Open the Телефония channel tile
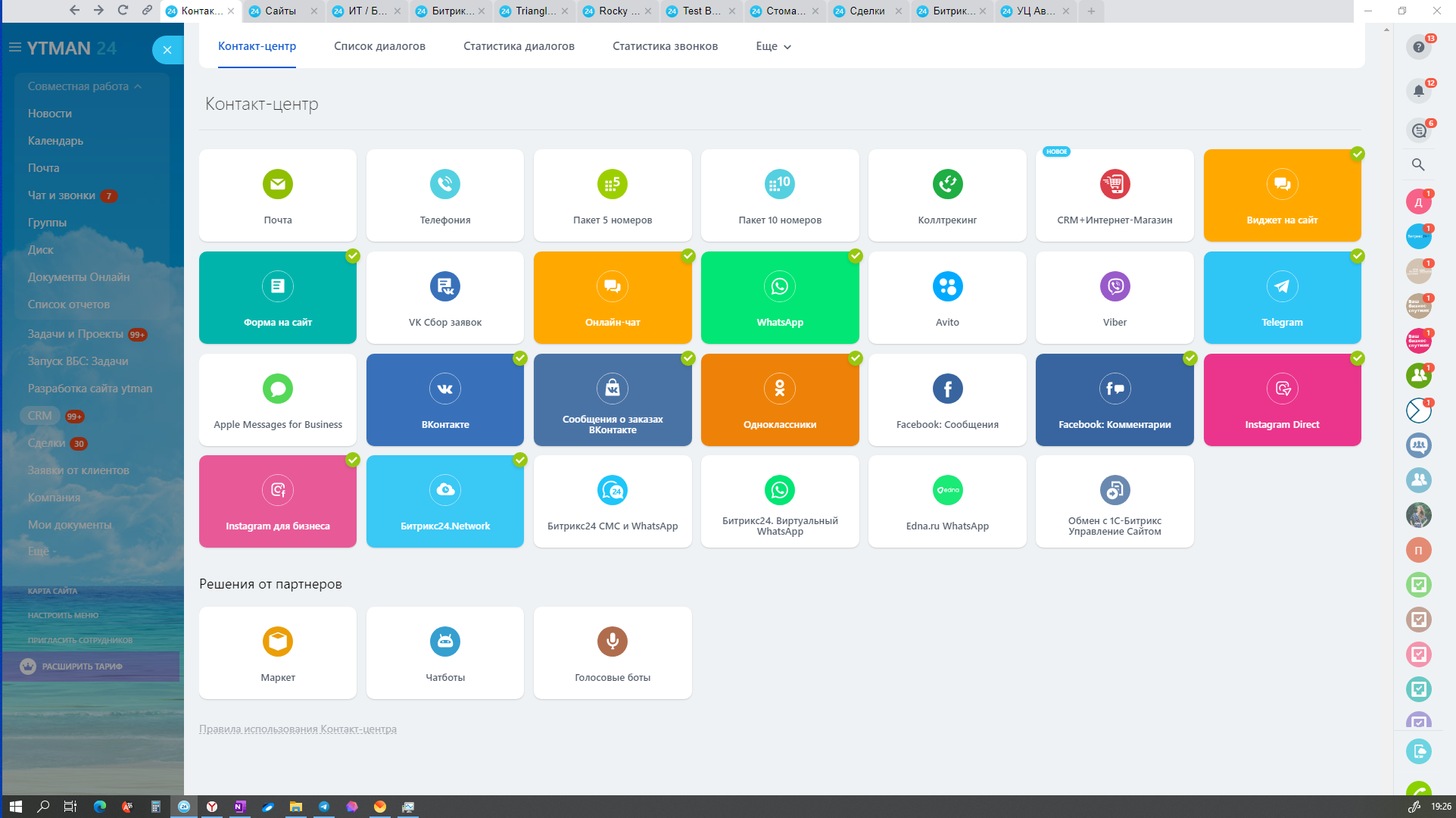The width and height of the screenshot is (1456, 818). pos(444,195)
